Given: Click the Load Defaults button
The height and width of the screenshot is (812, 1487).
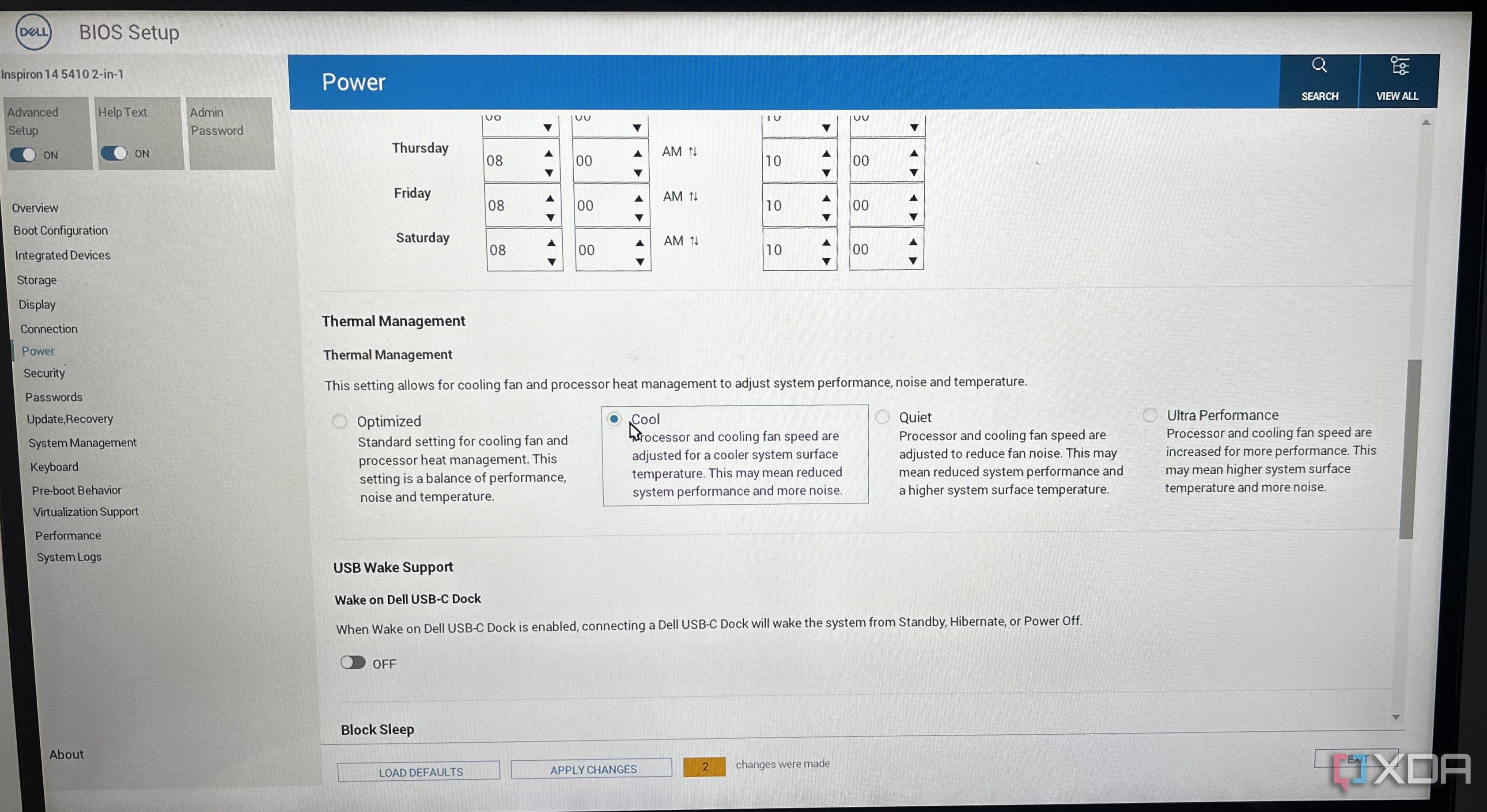Looking at the screenshot, I should (x=419, y=771).
